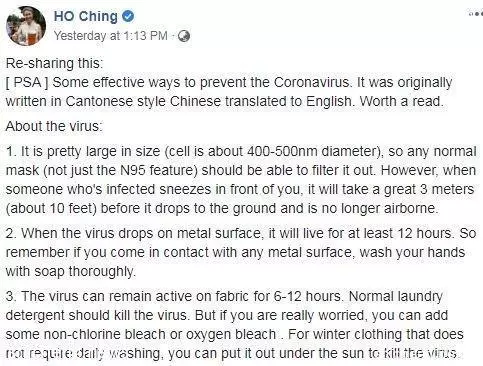Open HO Ching's profile picture
Image resolution: width=483 pixels, height=366 pixels.
click(26, 26)
